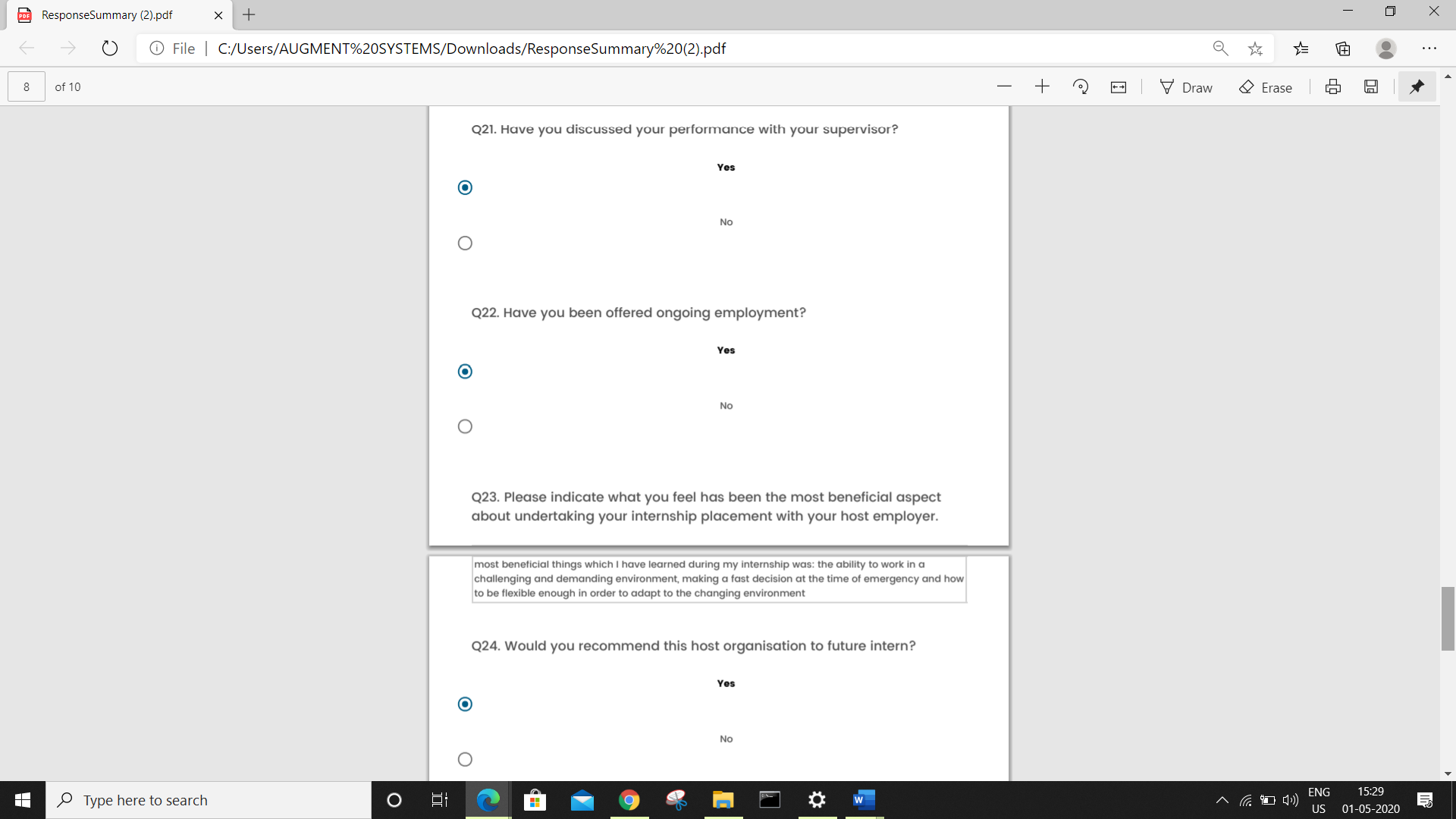Zoom in the PDF with plus

(1042, 86)
